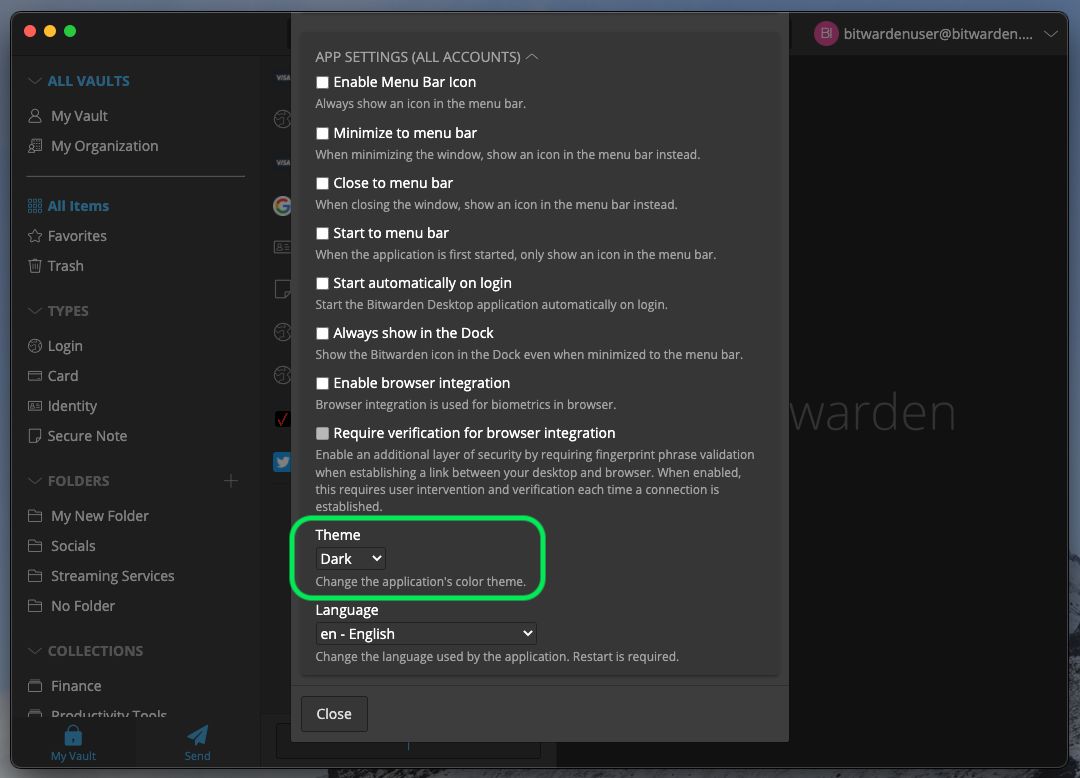
Task: Filter by Secure Note type icon
Action: coord(34,436)
